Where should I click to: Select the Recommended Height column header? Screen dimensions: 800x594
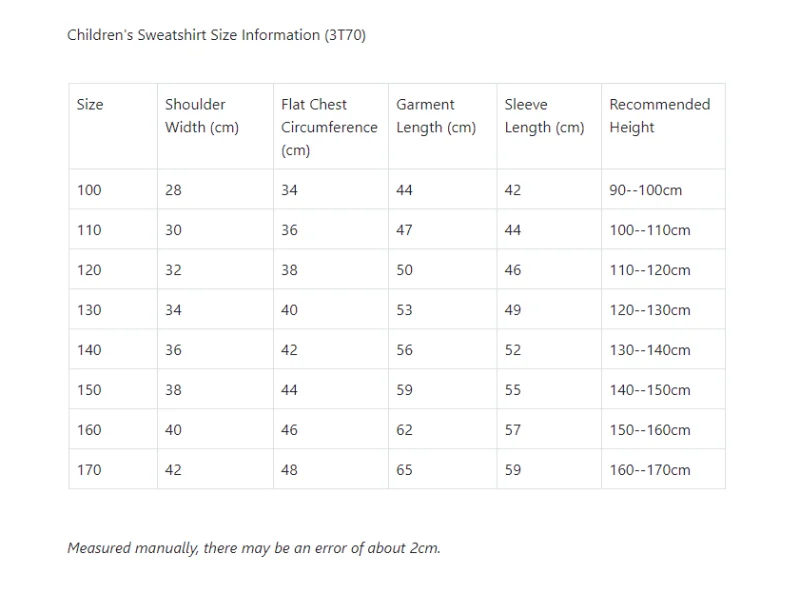[x=659, y=116]
